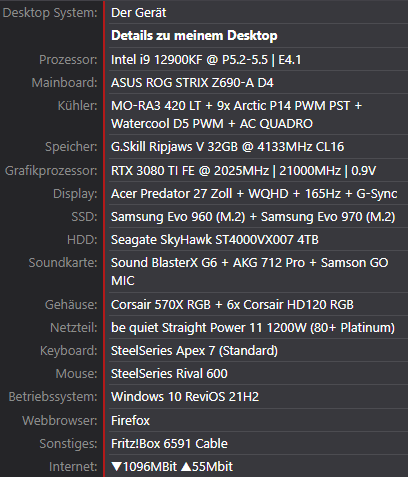This screenshot has height=477, width=408.
Task: Click the Acer Predator 27 Zoll entry
Action: [x=254, y=194]
